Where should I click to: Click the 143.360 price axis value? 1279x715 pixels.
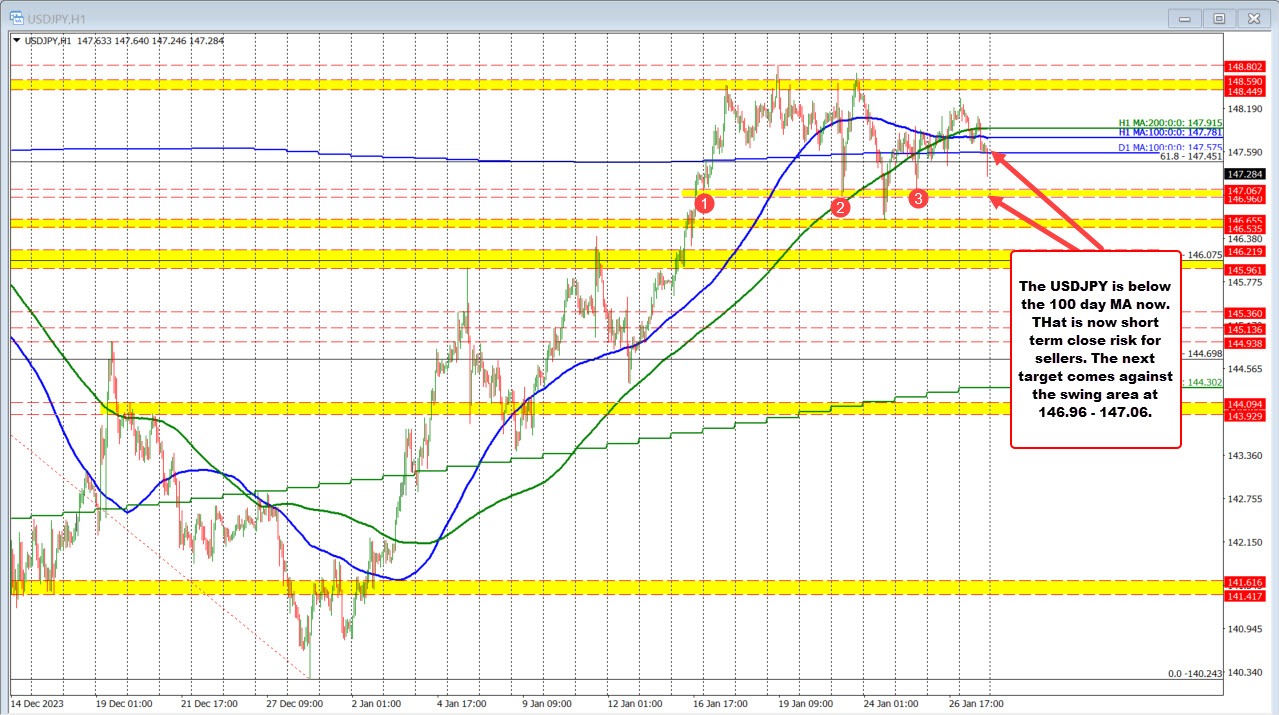click(1244, 456)
